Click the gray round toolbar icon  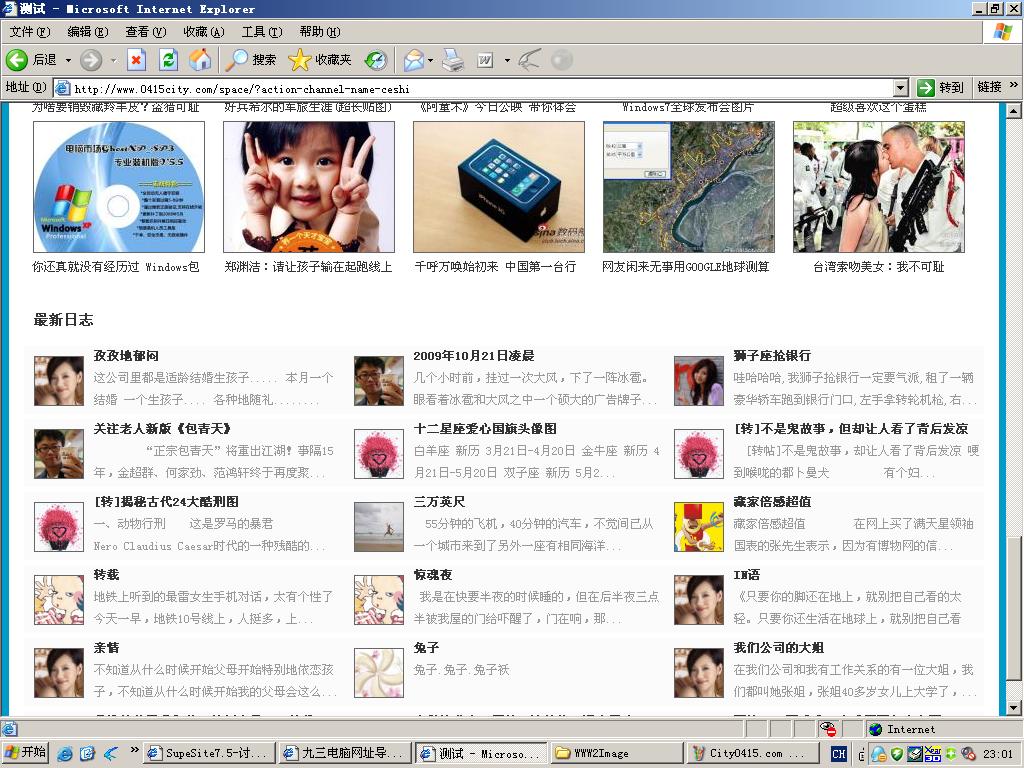pos(562,60)
